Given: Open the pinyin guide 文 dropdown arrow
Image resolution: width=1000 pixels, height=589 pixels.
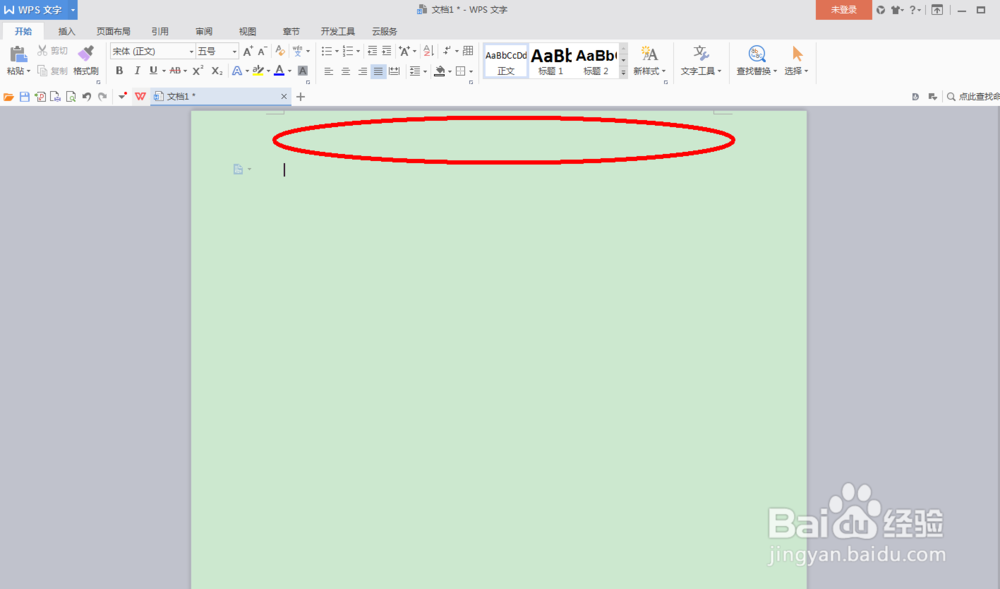Looking at the screenshot, I should (309, 51).
